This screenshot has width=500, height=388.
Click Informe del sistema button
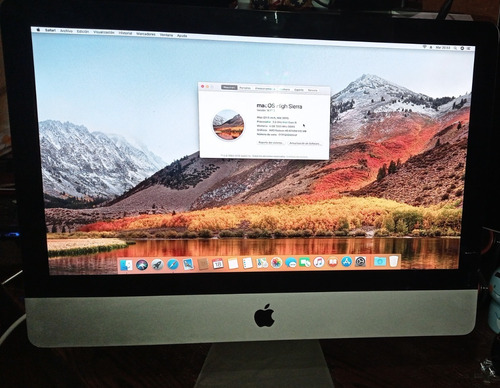tap(271, 143)
